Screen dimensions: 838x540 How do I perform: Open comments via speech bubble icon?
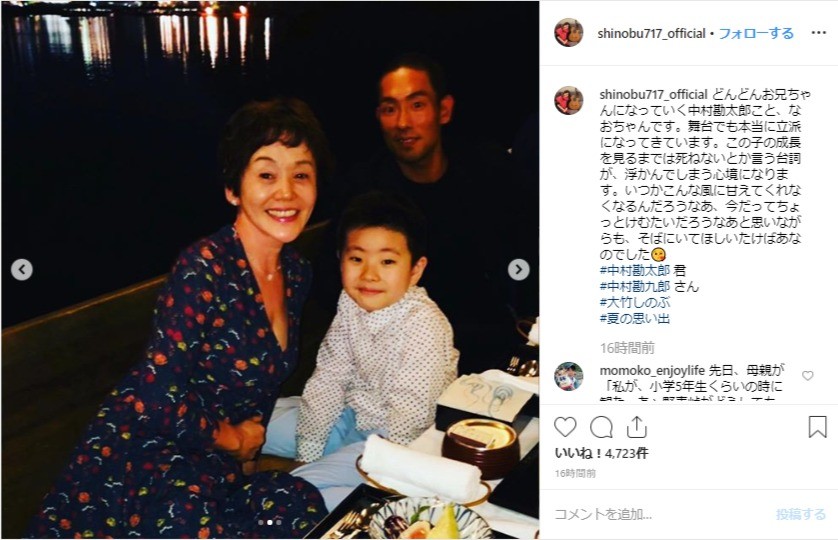601,427
